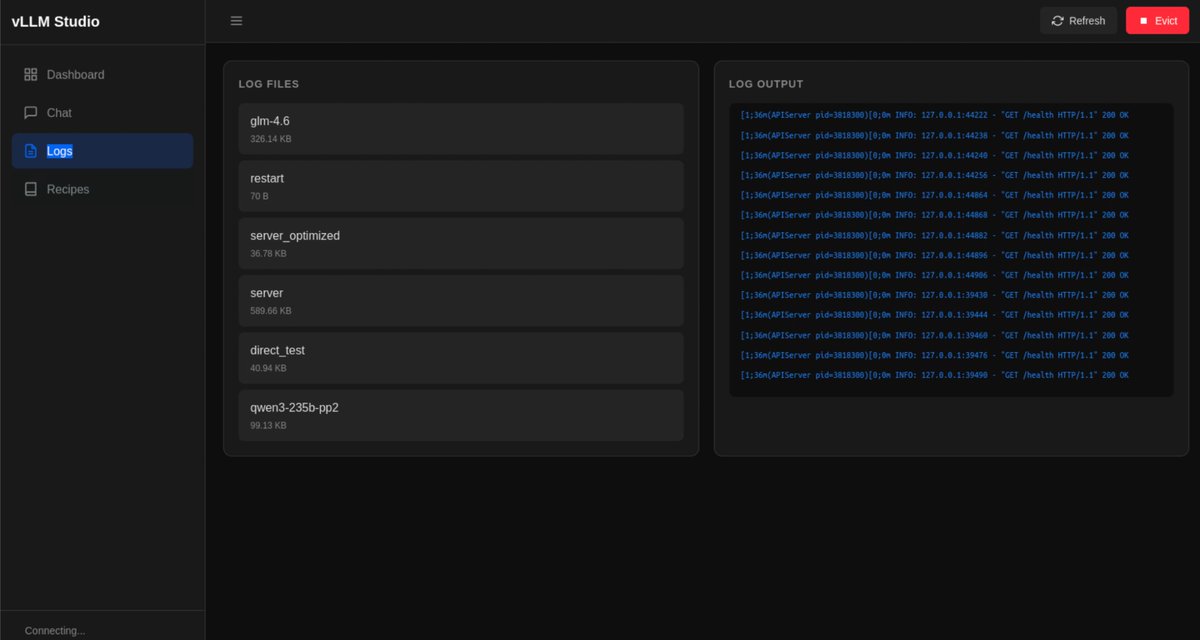
Task: Open the qwen3-235b-pp2 log file
Action: pyautogui.click(x=460, y=414)
